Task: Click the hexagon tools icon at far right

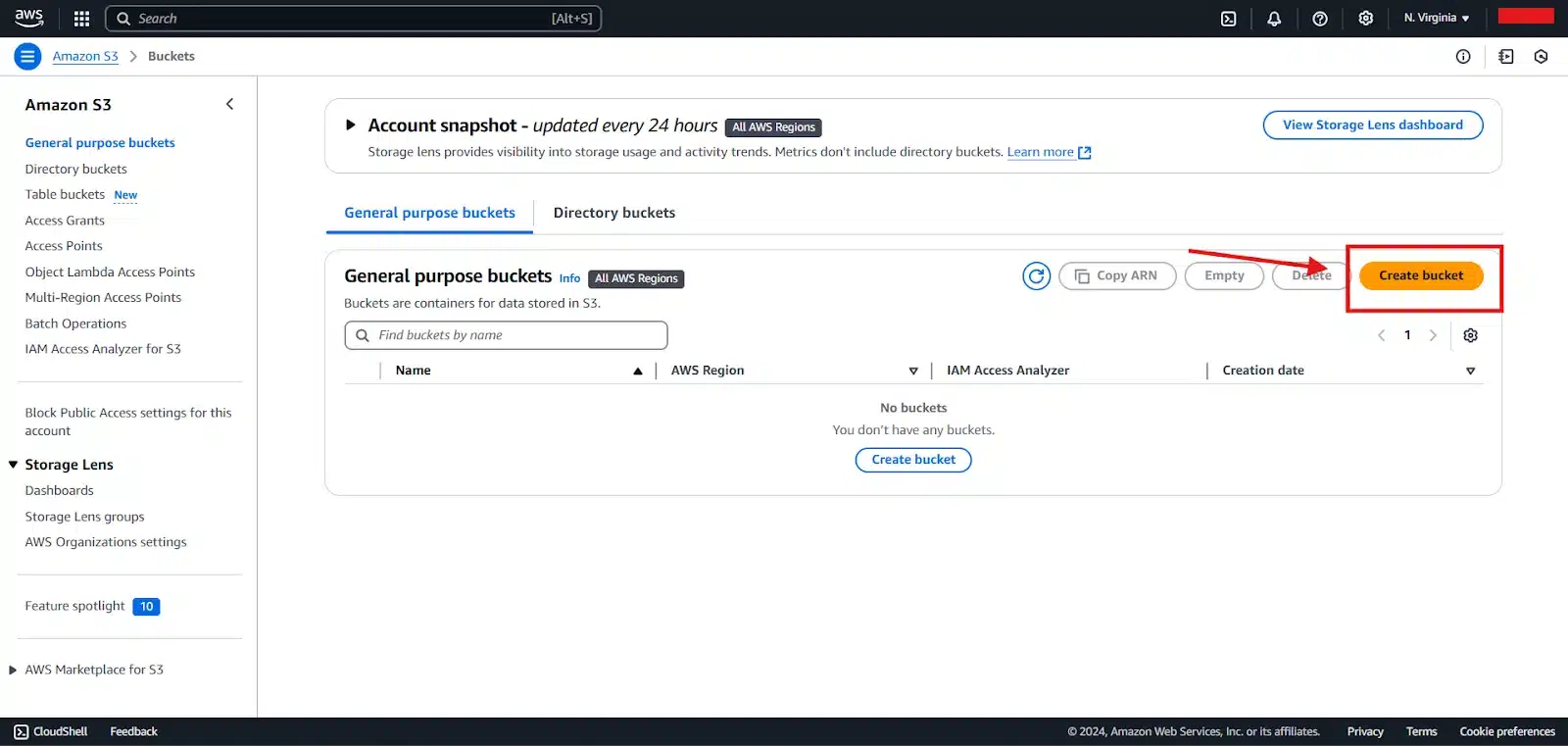Action: click(1542, 57)
